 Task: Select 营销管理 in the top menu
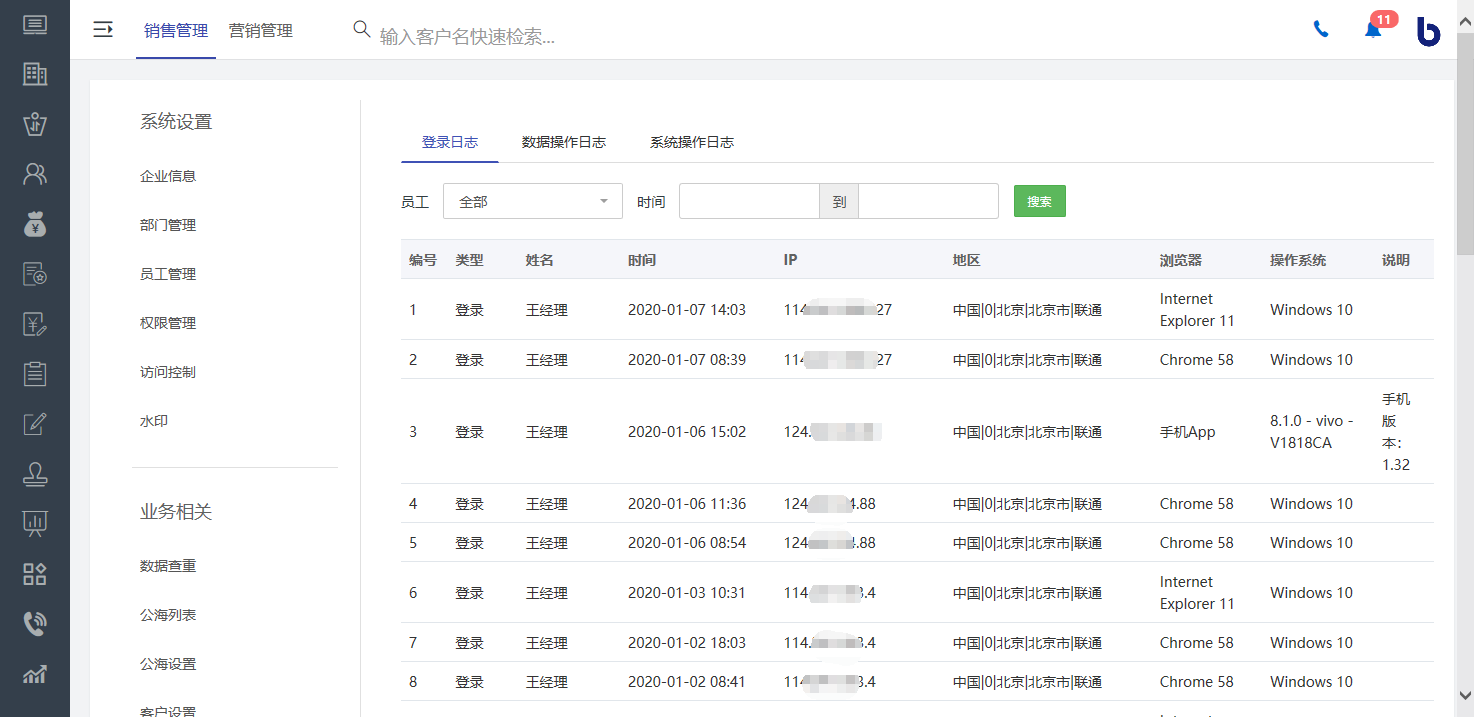point(260,30)
